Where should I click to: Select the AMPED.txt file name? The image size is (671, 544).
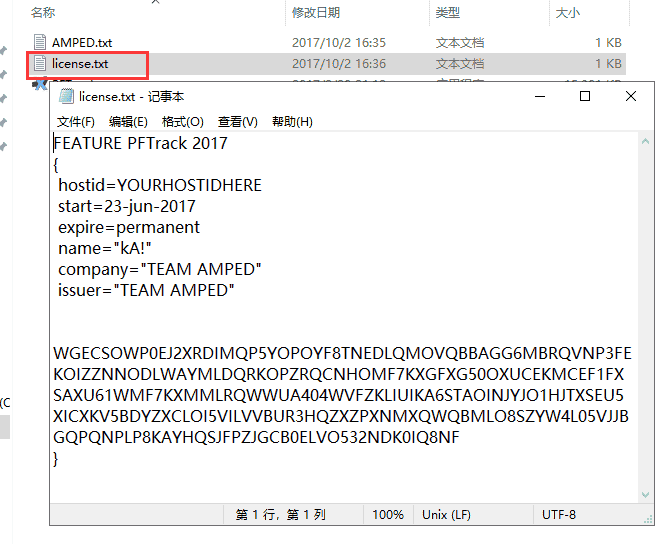pos(82,42)
